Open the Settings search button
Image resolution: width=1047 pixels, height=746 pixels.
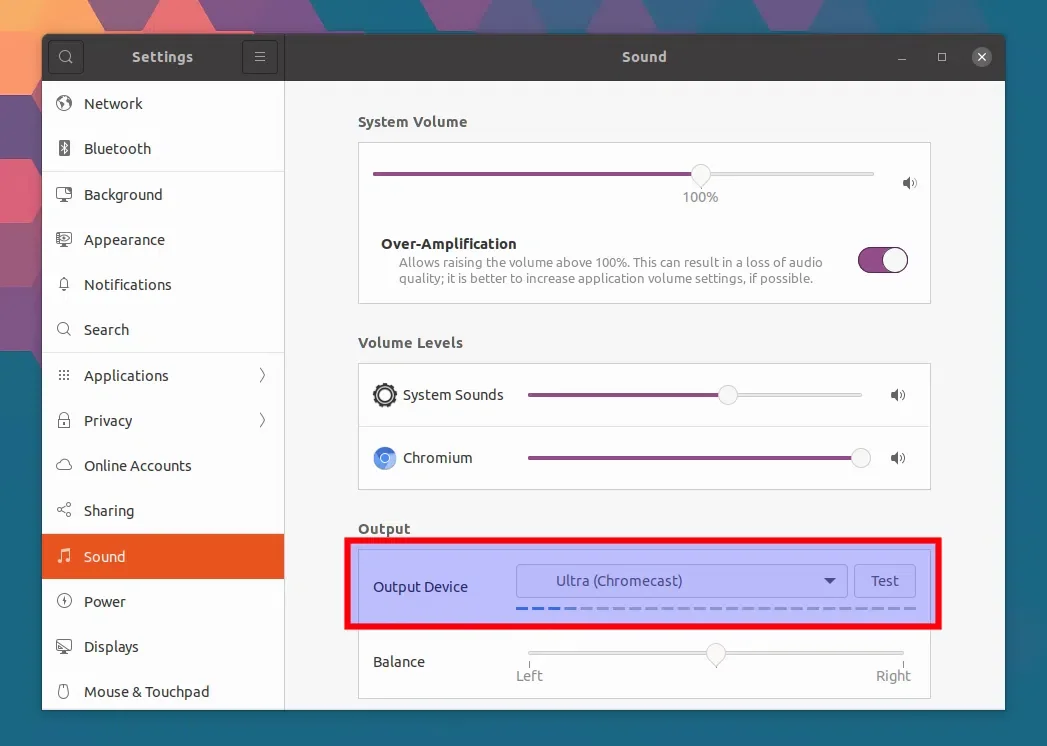[x=65, y=57]
